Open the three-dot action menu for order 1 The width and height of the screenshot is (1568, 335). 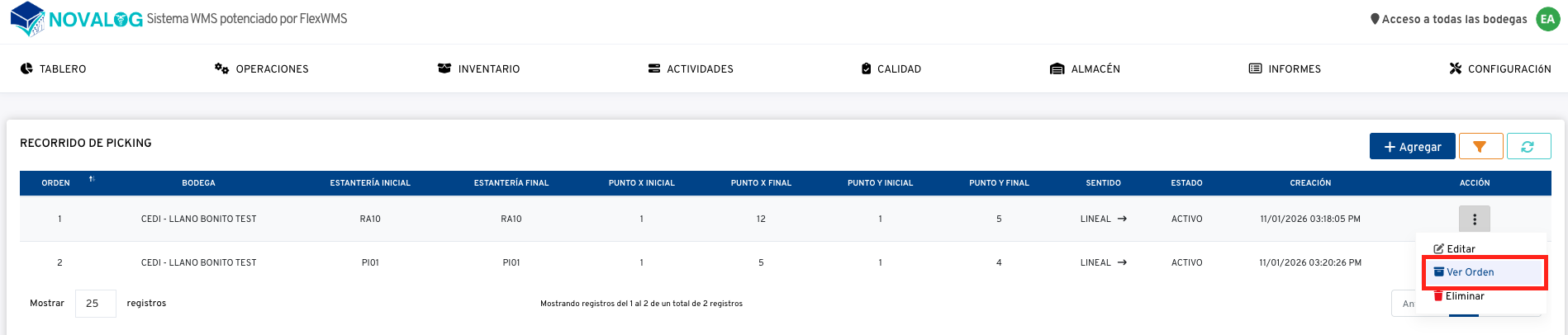tap(1474, 219)
